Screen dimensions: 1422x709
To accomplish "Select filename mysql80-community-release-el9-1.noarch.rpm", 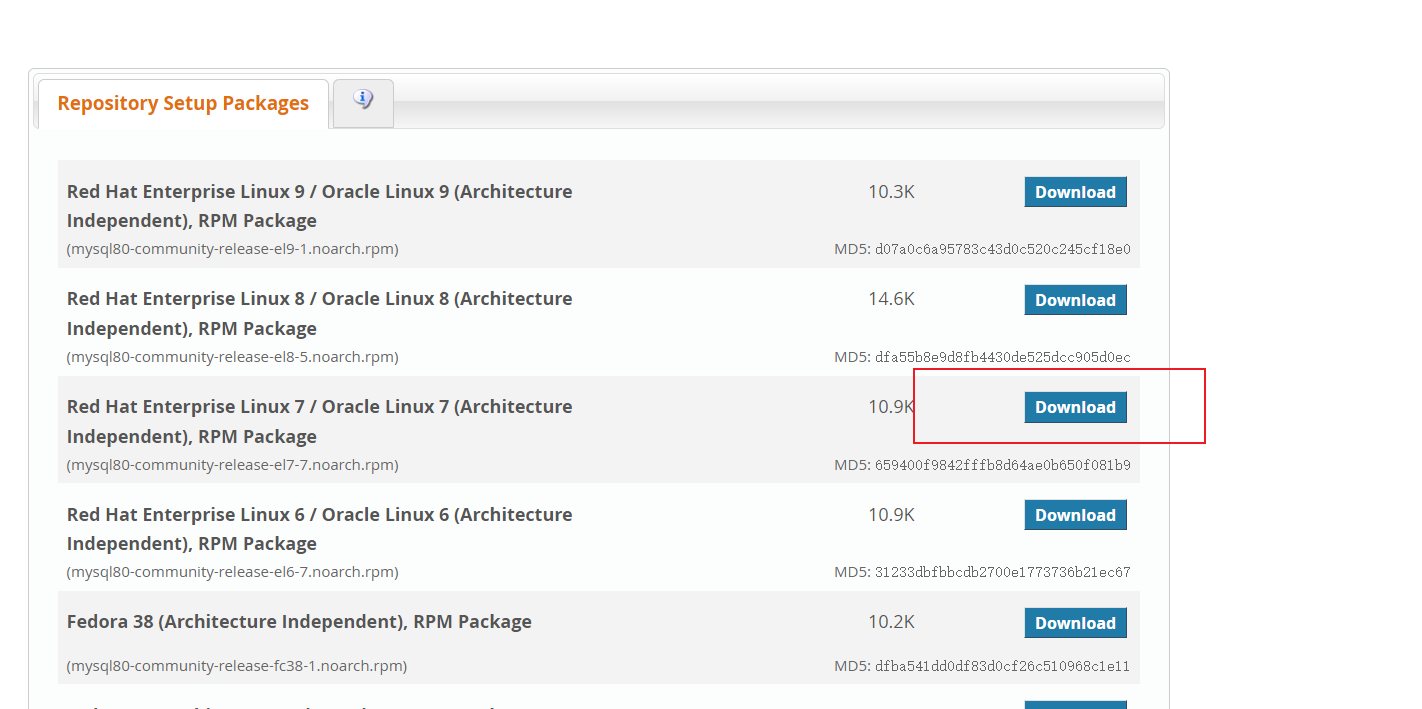I will 232,249.
